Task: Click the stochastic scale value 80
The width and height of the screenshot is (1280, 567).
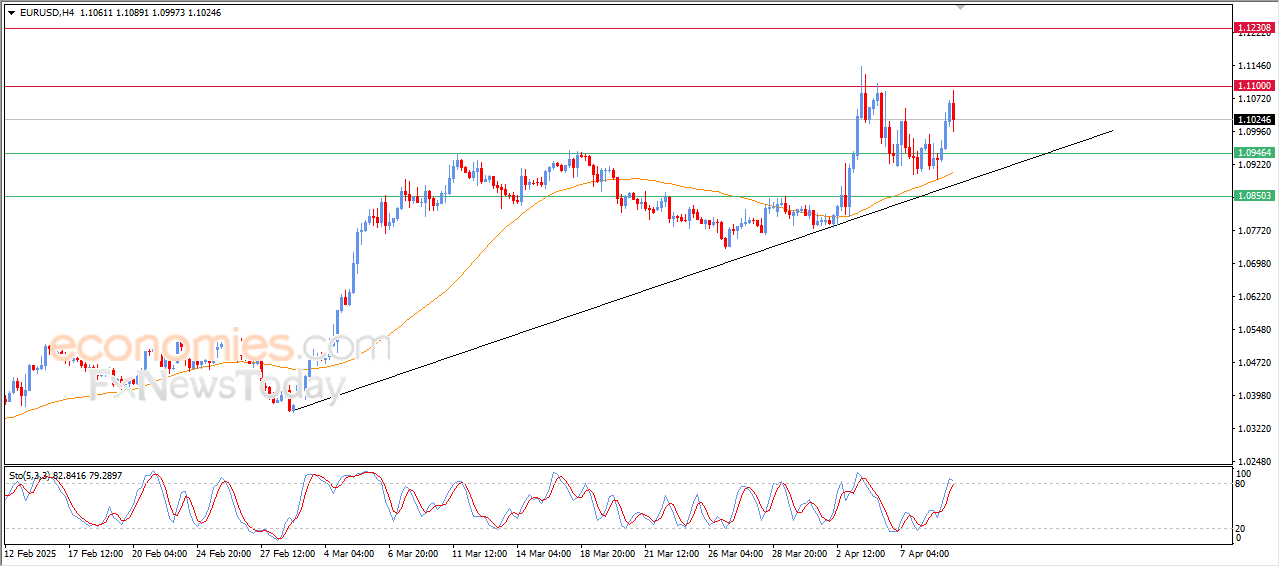Action: click(1241, 485)
